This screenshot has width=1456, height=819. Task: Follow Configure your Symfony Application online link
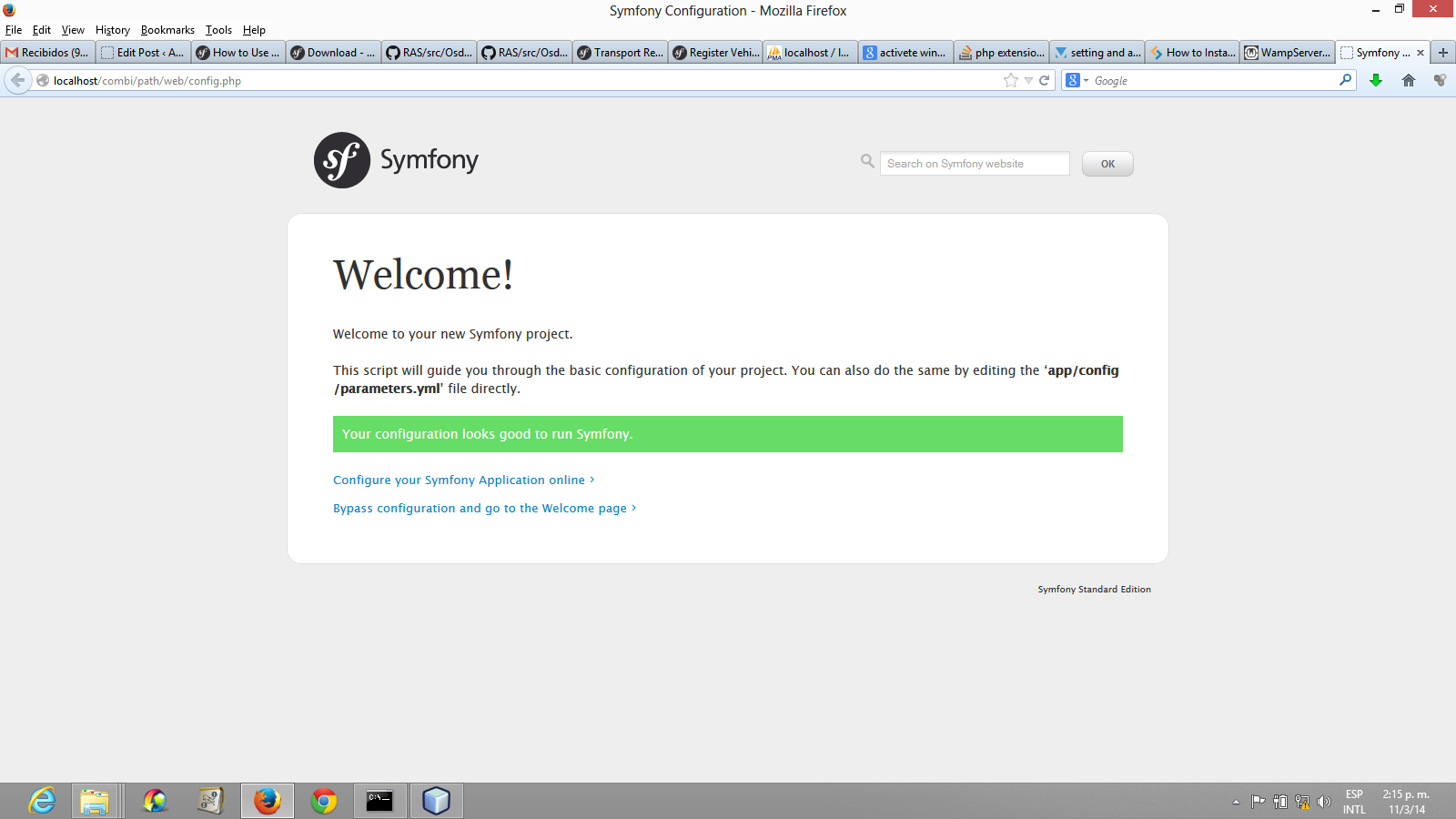click(x=463, y=480)
